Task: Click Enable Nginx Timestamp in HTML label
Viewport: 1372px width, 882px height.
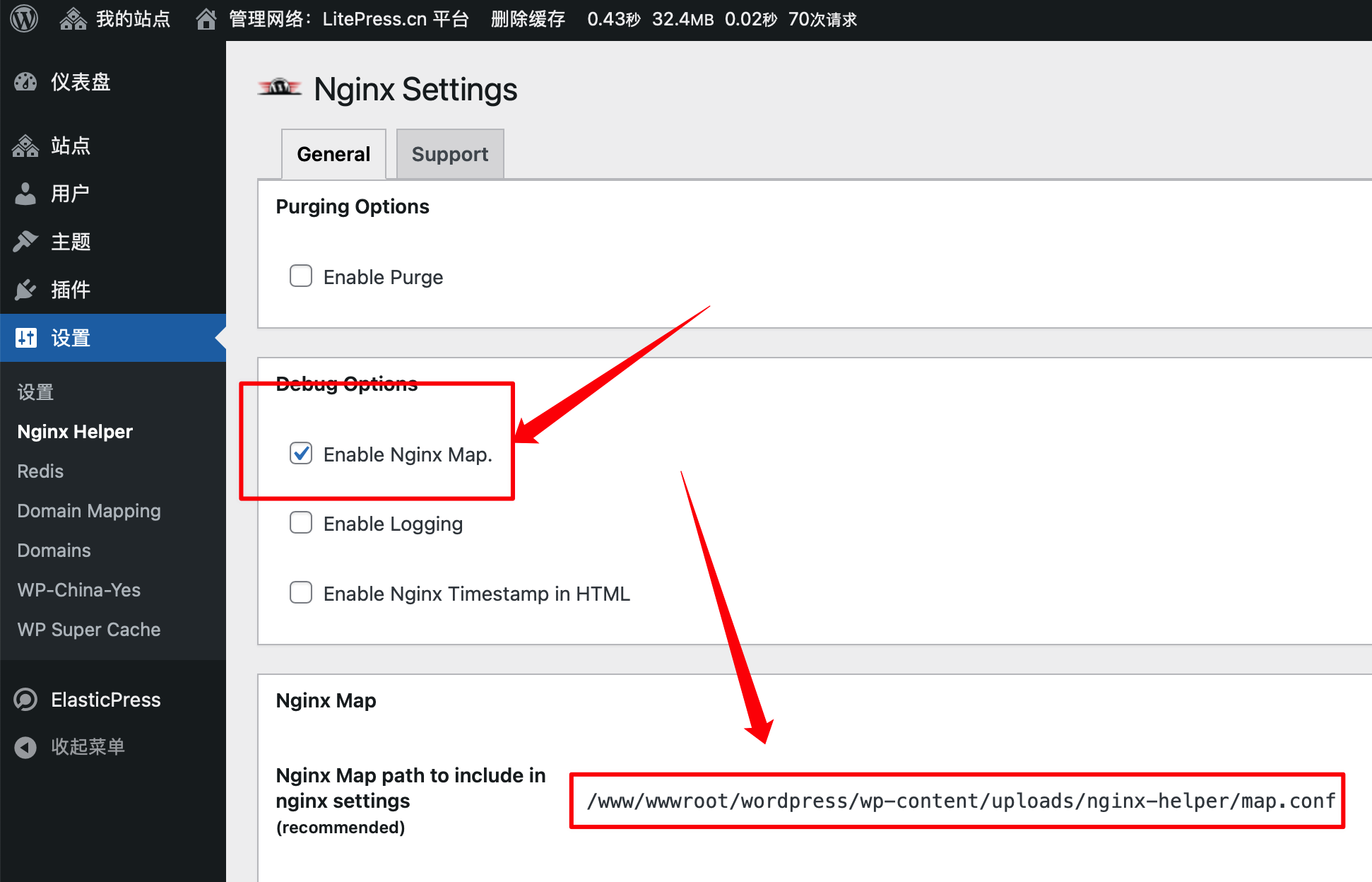Action: (477, 594)
